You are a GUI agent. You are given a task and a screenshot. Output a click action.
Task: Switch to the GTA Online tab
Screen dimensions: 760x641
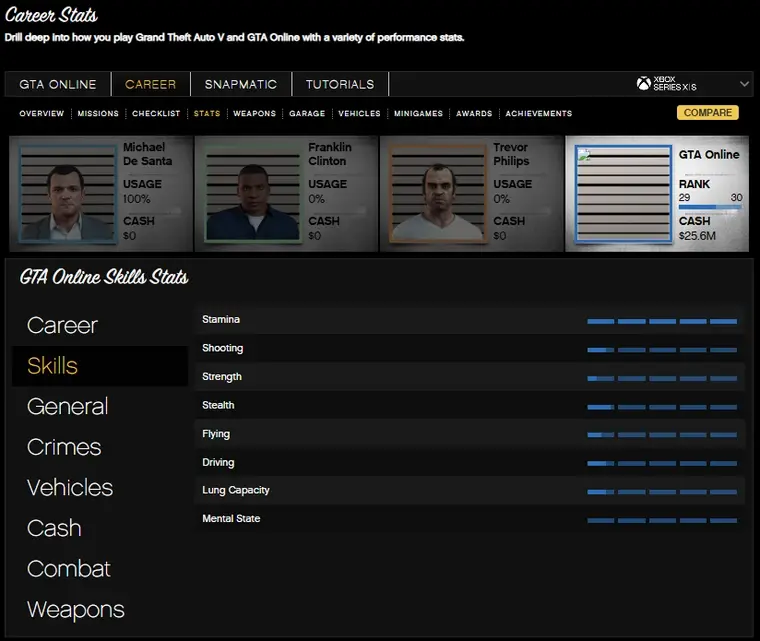pyautogui.click(x=58, y=84)
